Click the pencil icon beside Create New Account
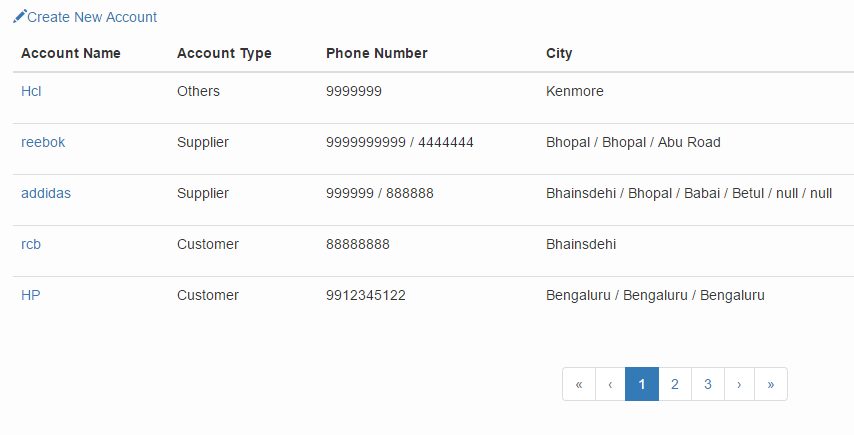Screen dimensions: 854x435 pyautogui.click(x=19, y=17)
